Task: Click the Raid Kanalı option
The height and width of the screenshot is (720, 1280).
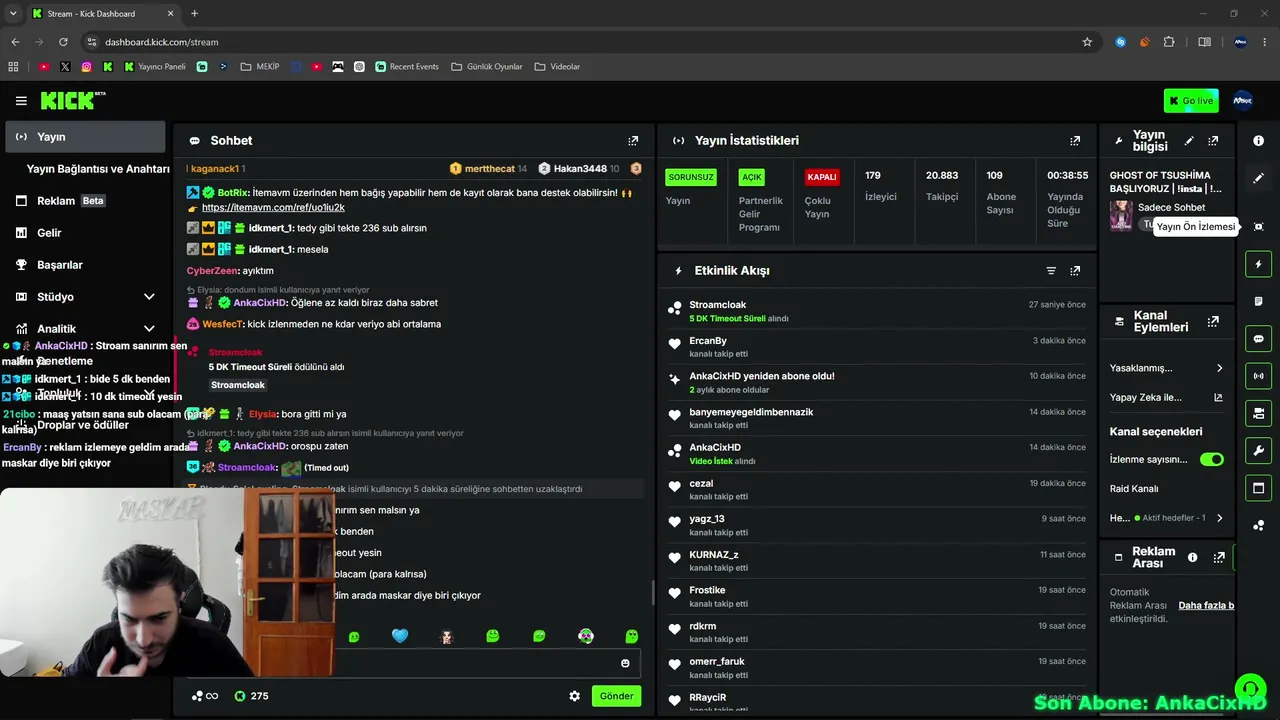Action: click(1134, 489)
